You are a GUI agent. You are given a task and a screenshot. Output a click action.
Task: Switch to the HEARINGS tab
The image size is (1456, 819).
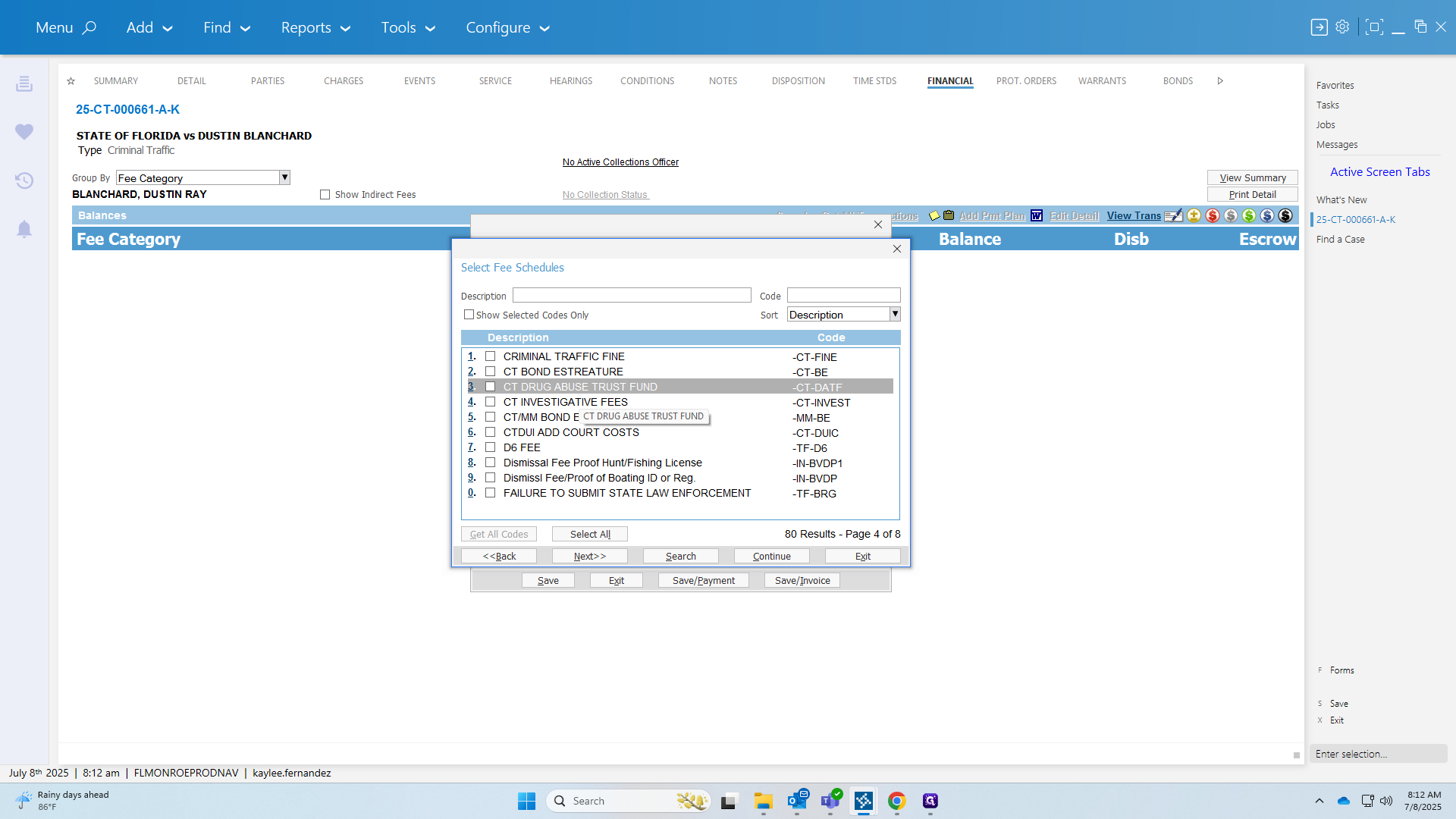[x=571, y=81]
